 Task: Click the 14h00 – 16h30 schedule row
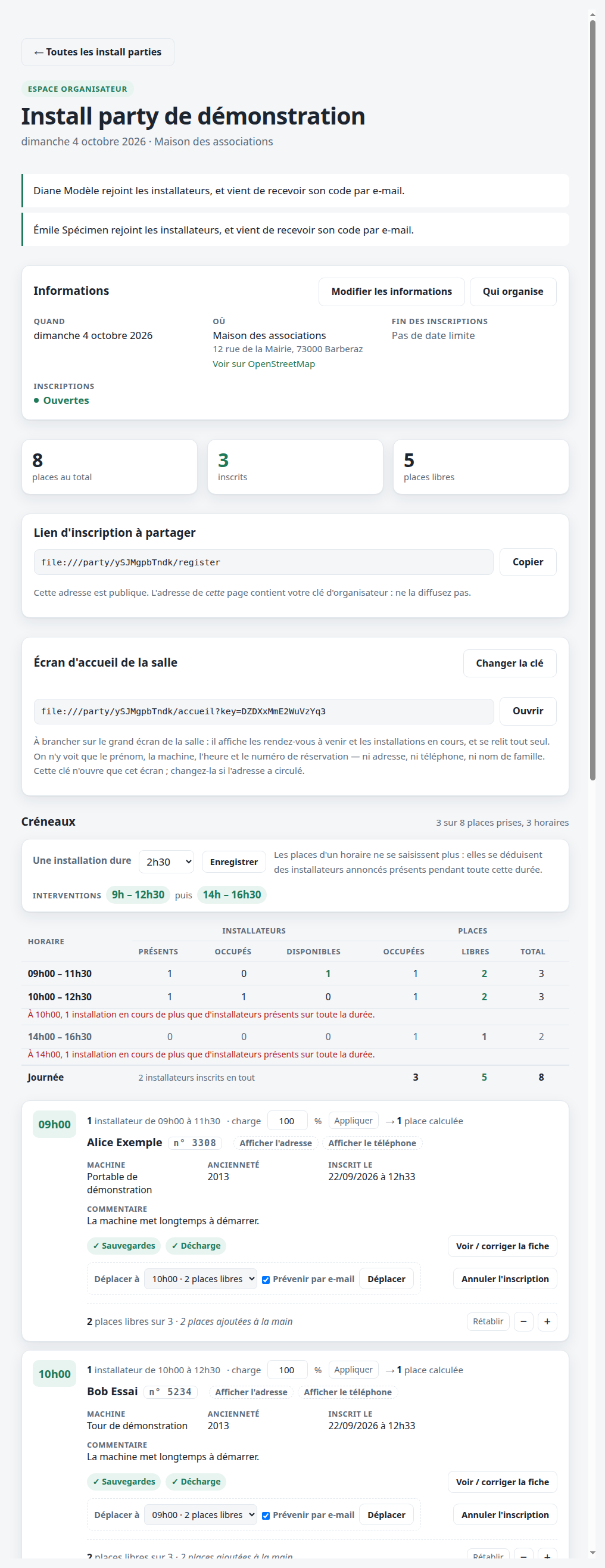(x=295, y=1037)
